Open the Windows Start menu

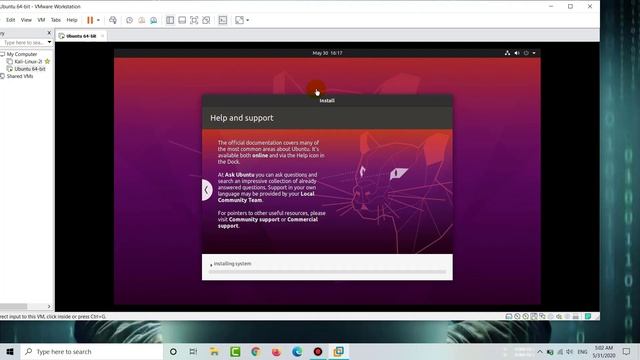pos(10,351)
